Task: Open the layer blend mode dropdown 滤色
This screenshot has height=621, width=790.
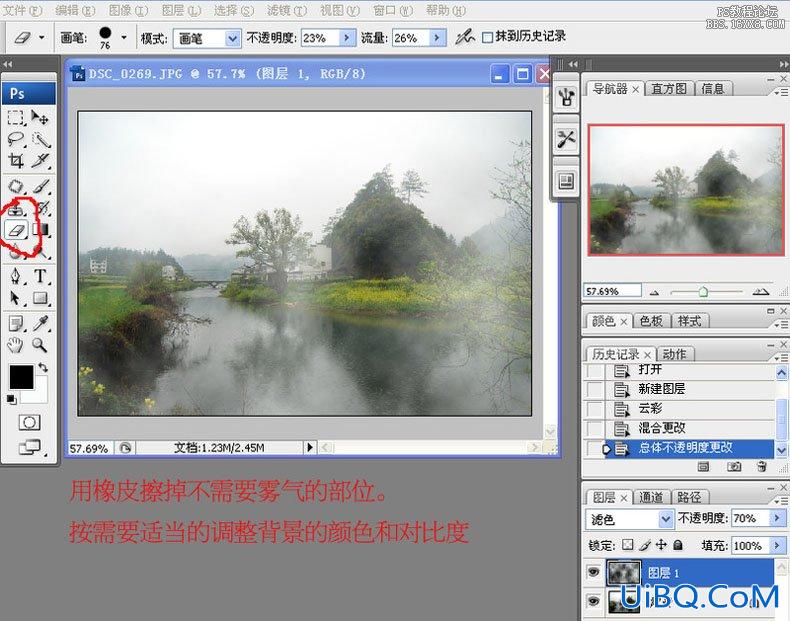Action: [x=666, y=518]
